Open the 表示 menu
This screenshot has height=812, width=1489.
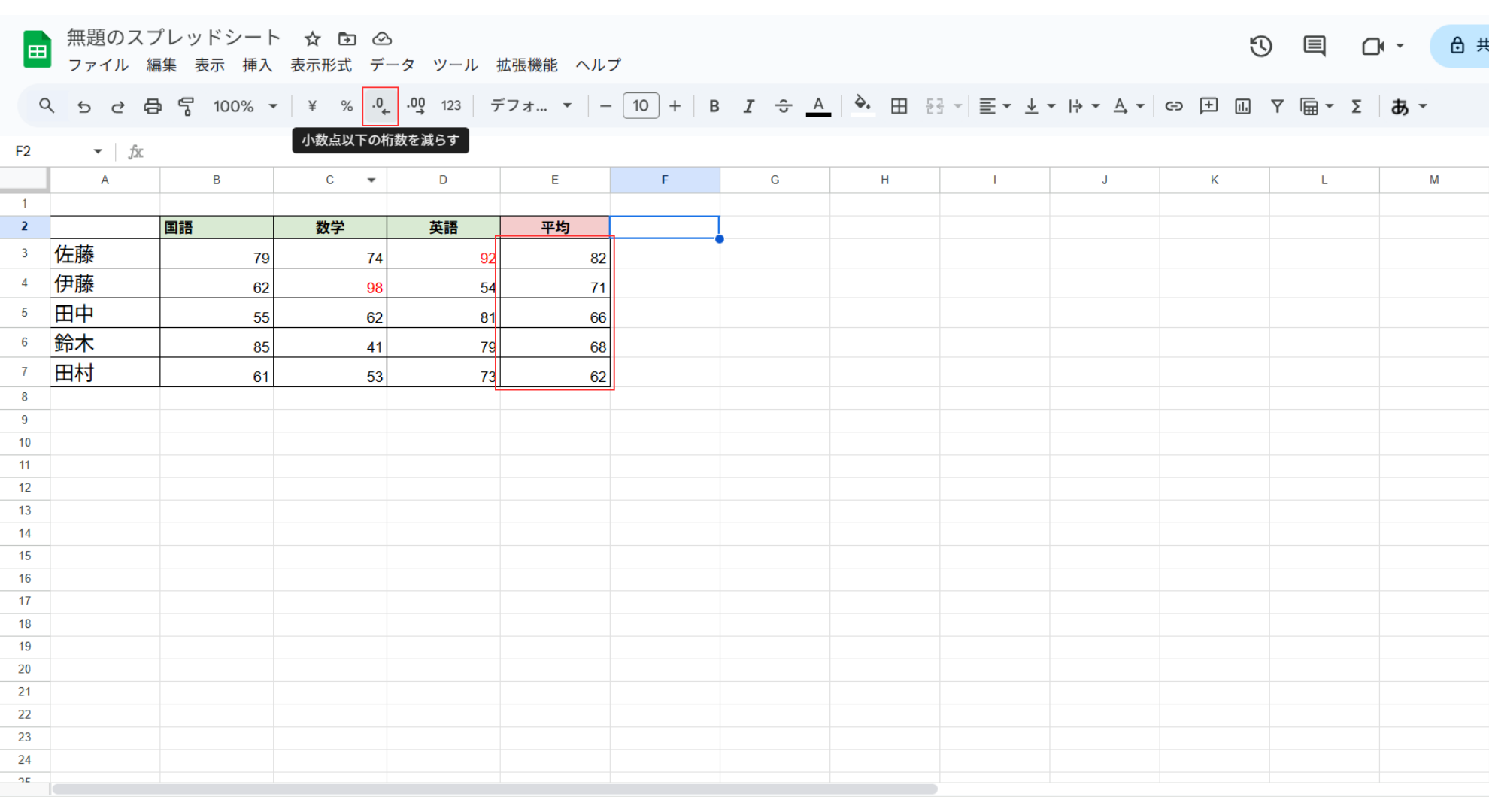[209, 65]
